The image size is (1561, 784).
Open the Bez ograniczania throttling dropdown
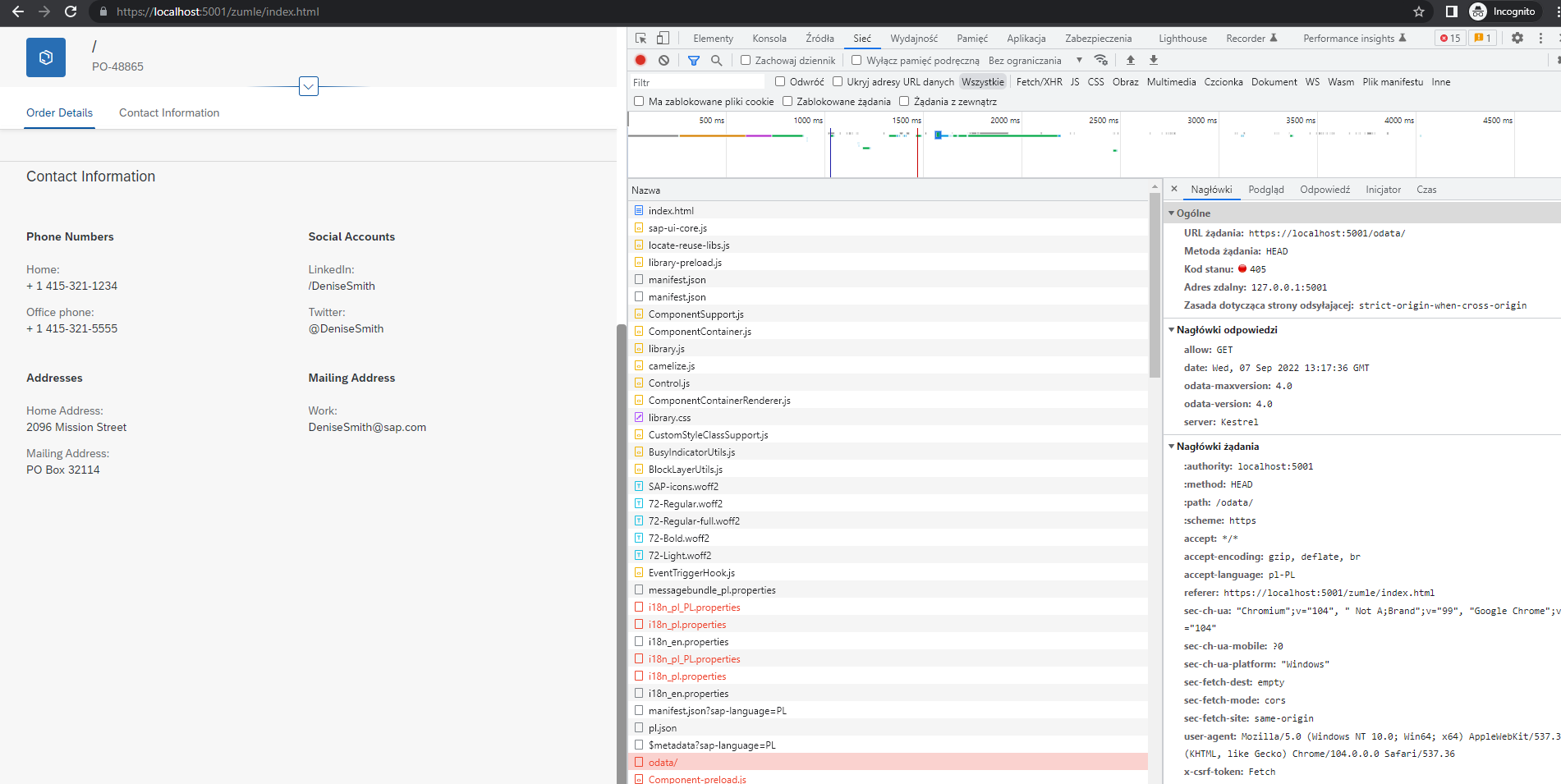click(x=1035, y=60)
